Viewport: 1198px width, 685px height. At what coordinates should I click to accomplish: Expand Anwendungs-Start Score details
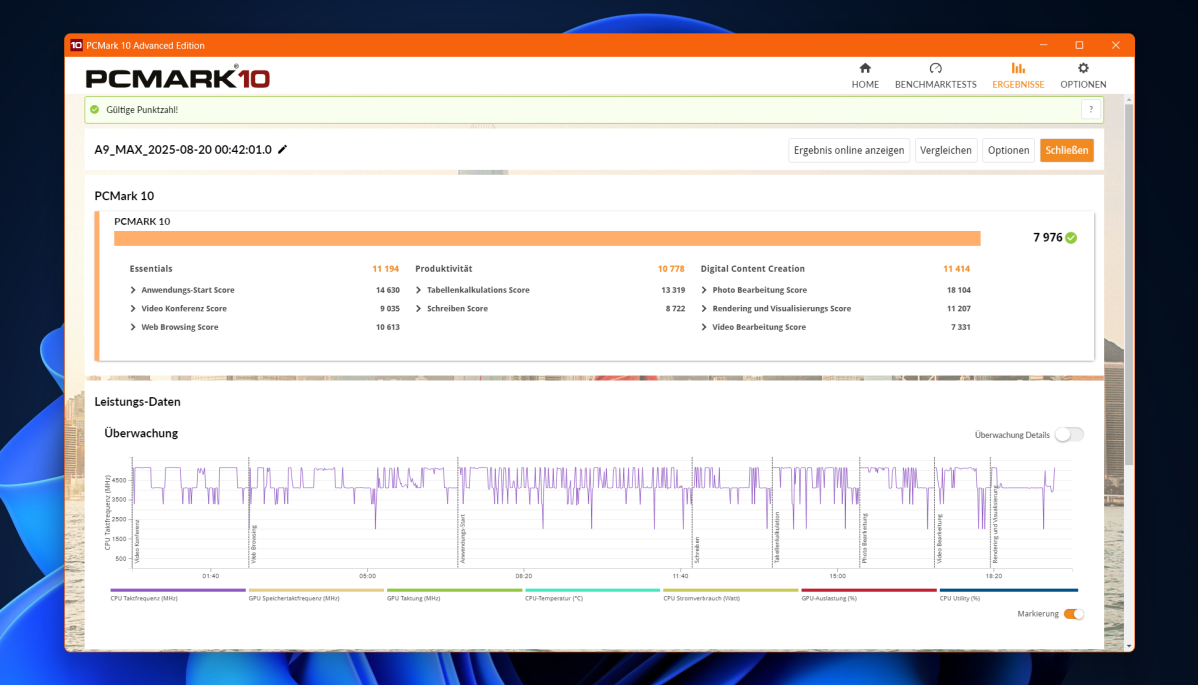pyautogui.click(x=133, y=290)
